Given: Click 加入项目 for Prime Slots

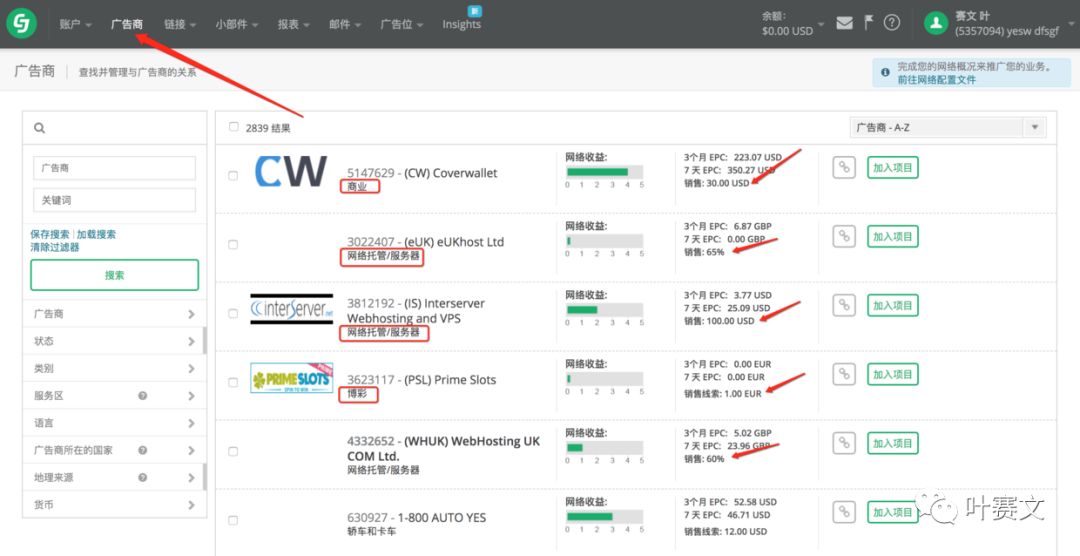Looking at the screenshot, I should pos(893,374).
